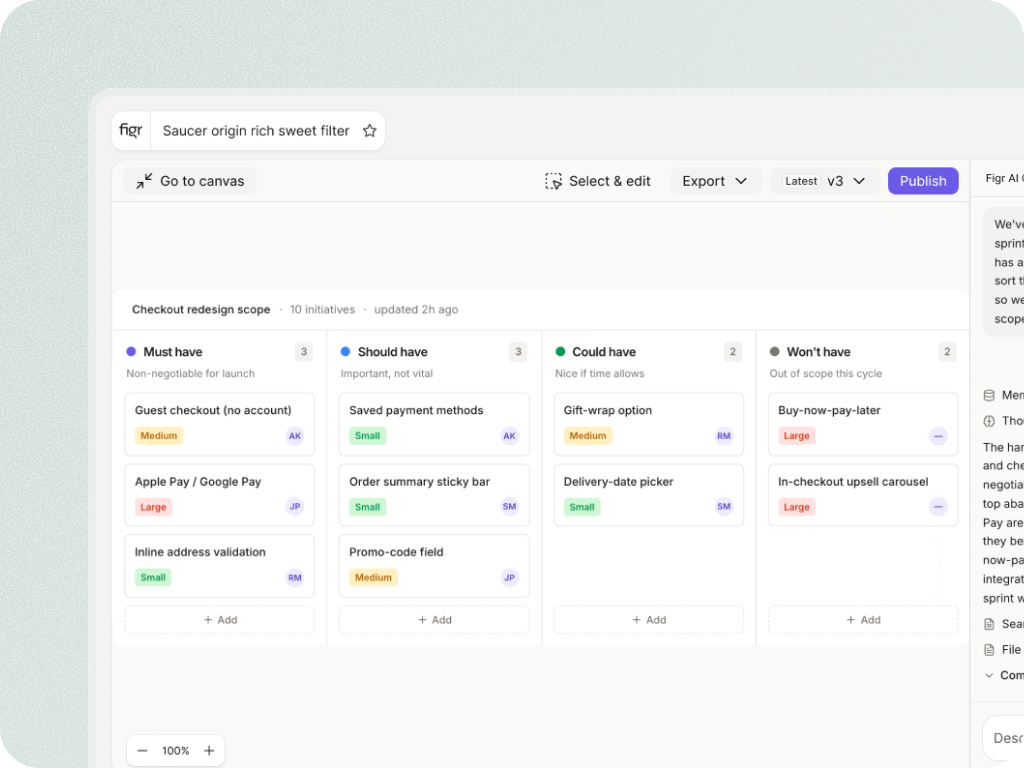Open the In-checkout upsell carousel card

click(x=863, y=495)
